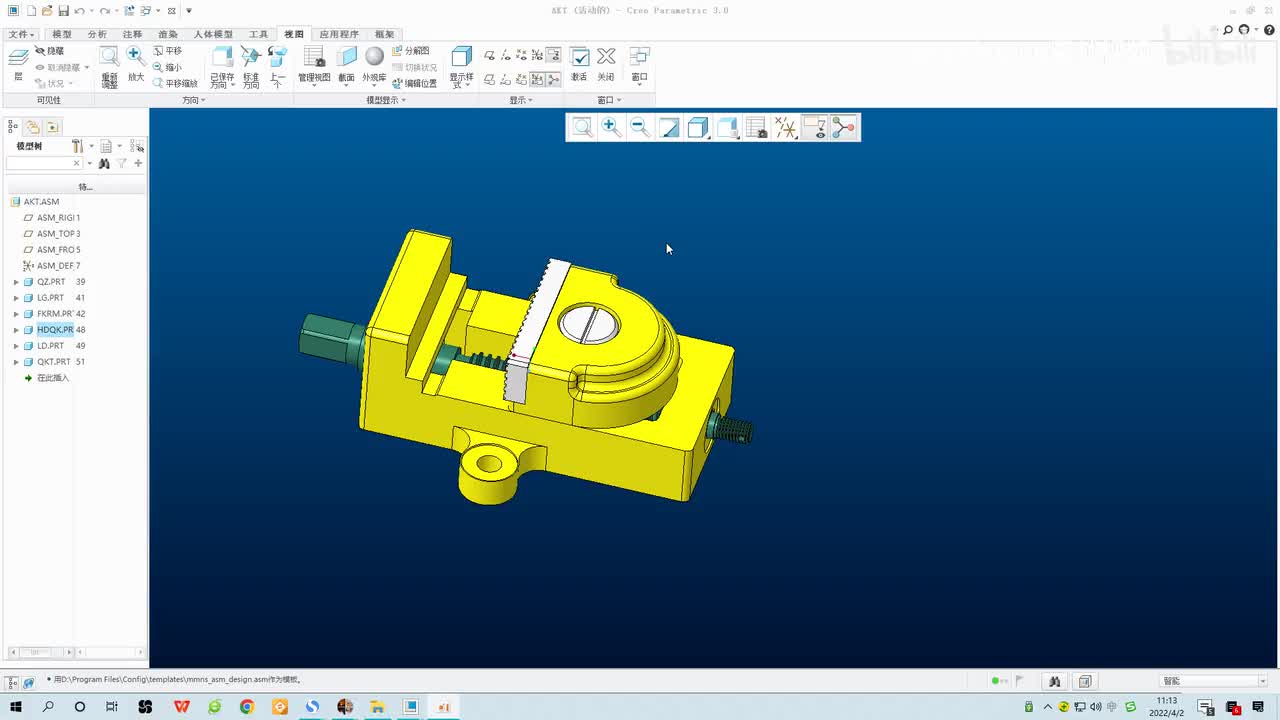Click the 隐藏 (Hide) button

point(49,51)
